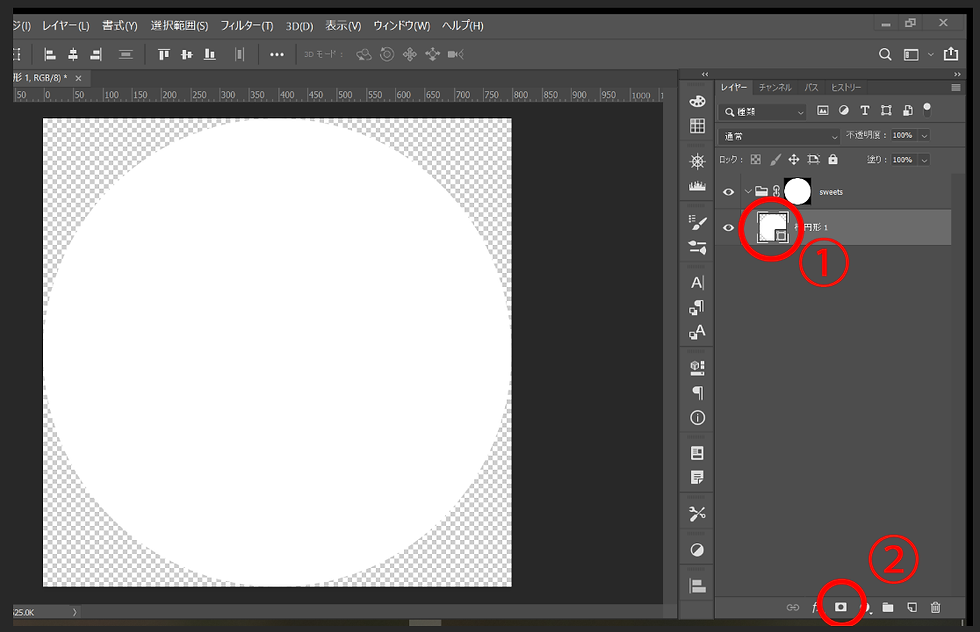
Task: Align top edges in options bar
Action: [x=164, y=55]
